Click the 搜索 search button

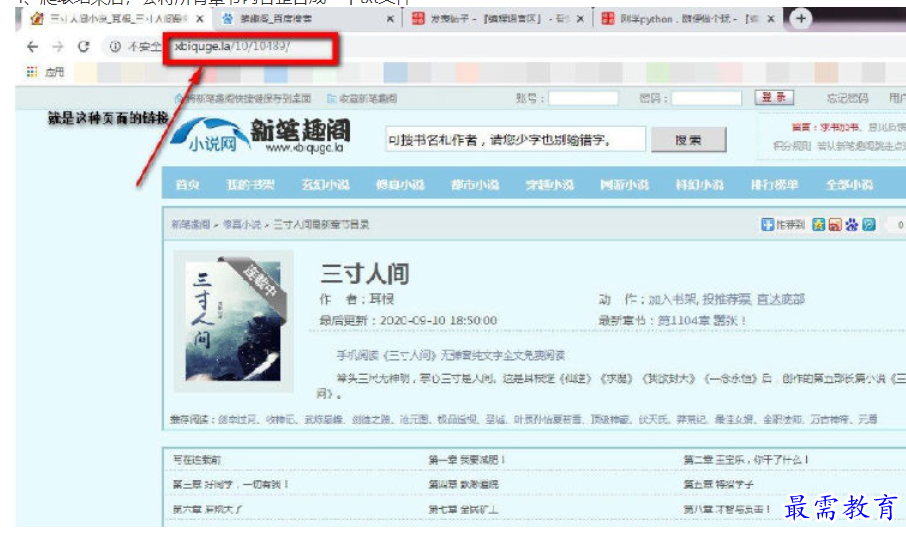pyautogui.click(x=688, y=140)
